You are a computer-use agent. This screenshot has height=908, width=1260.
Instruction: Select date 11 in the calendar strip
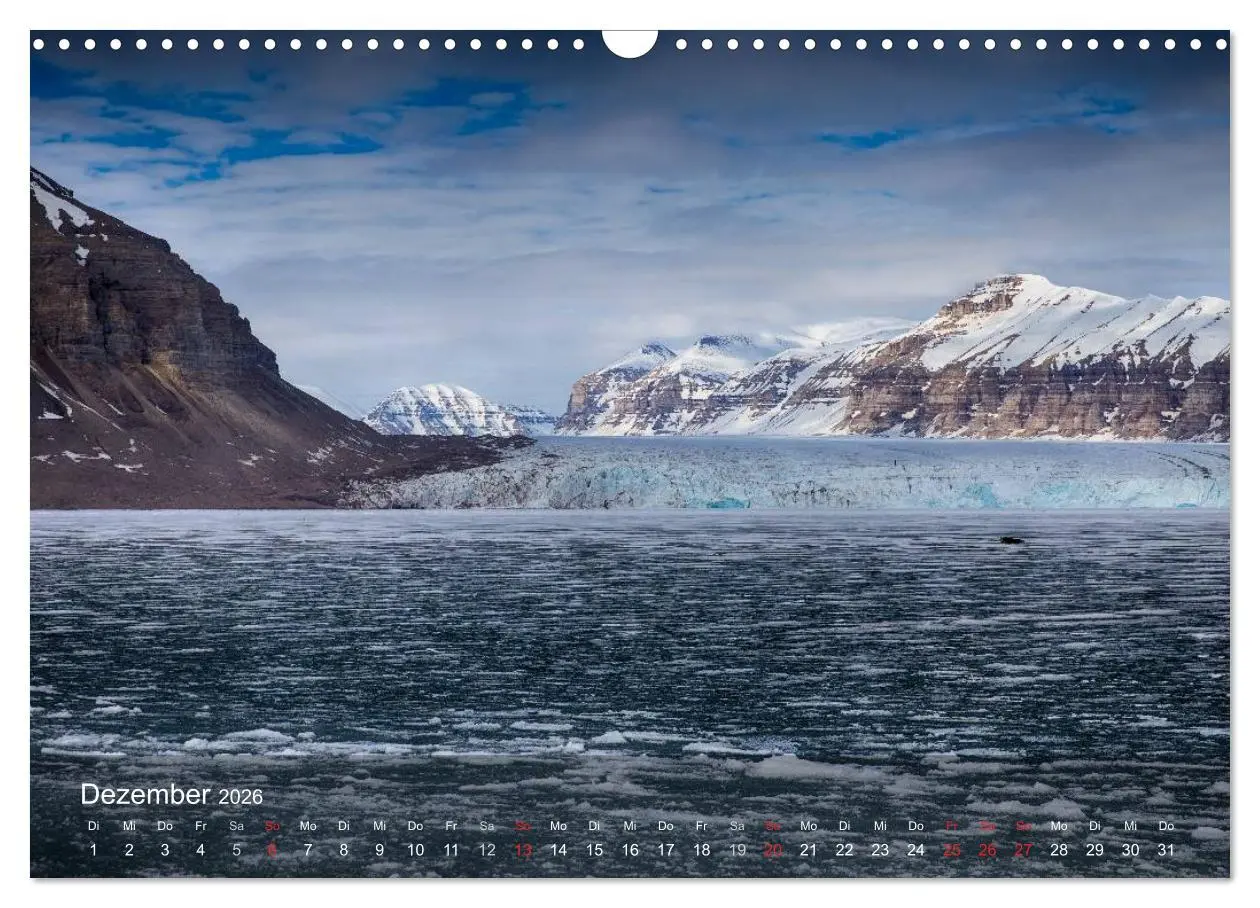(451, 850)
